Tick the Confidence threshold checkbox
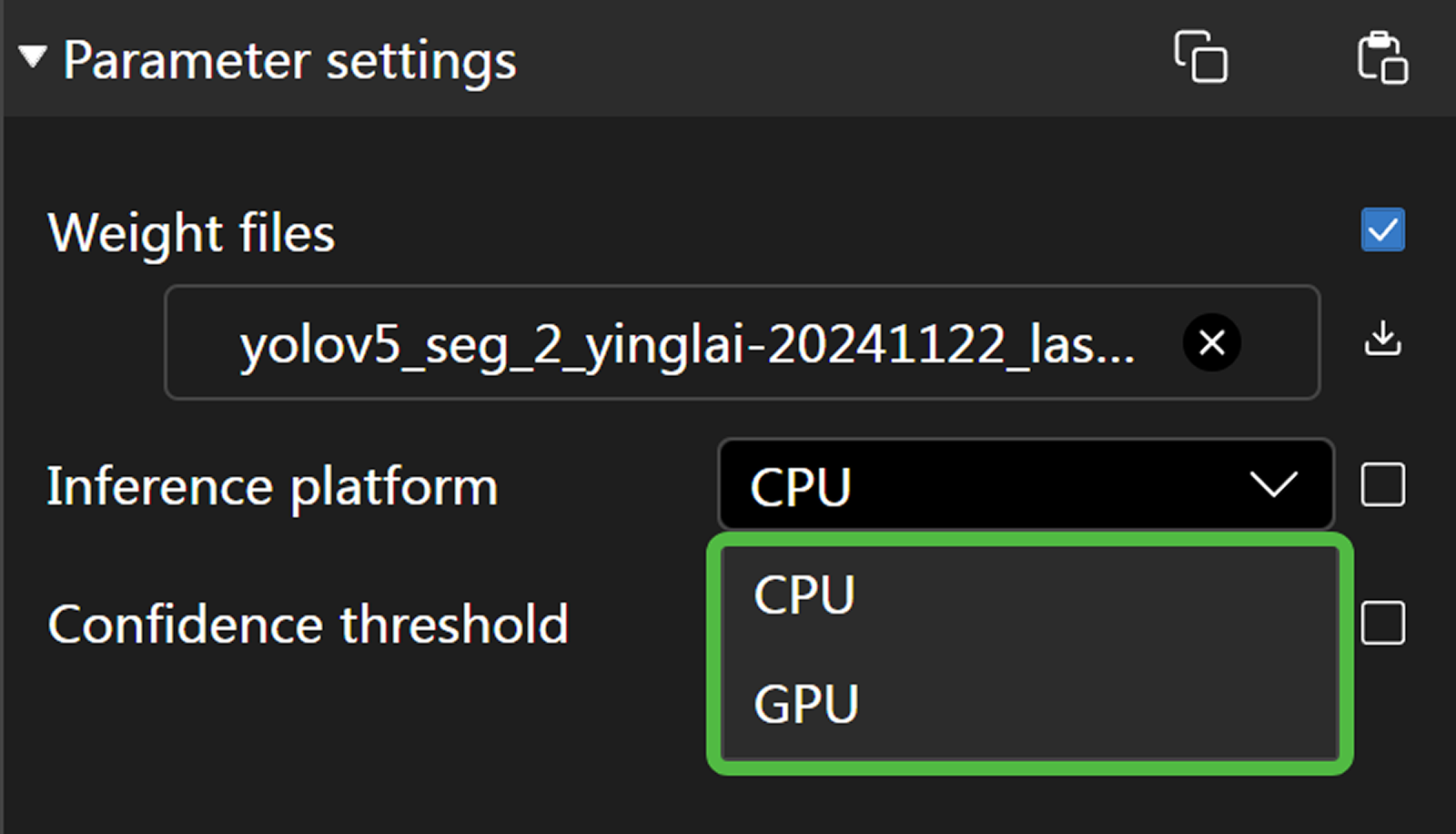This screenshot has width=1456, height=834. [x=1382, y=624]
